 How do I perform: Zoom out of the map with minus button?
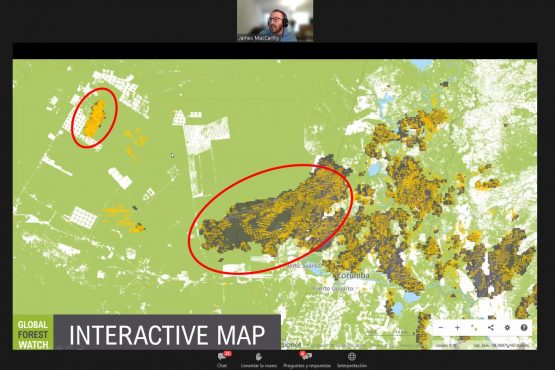pyautogui.click(x=441, y=328)
